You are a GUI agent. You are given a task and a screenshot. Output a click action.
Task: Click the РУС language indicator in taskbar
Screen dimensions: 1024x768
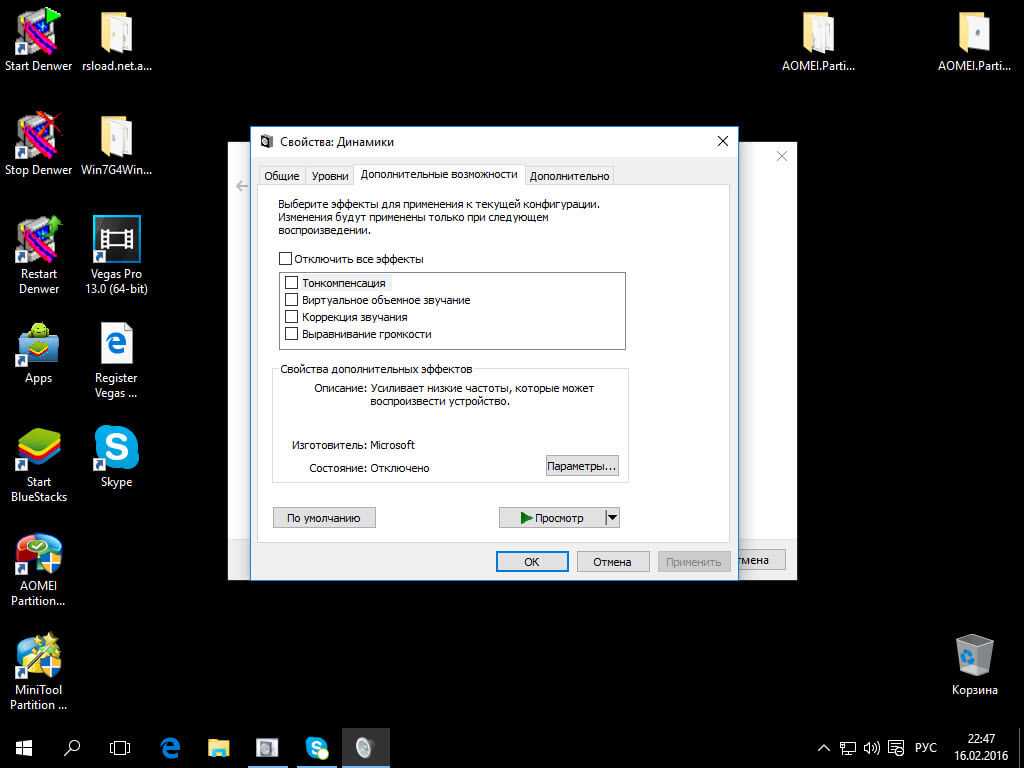coord(926,748)
